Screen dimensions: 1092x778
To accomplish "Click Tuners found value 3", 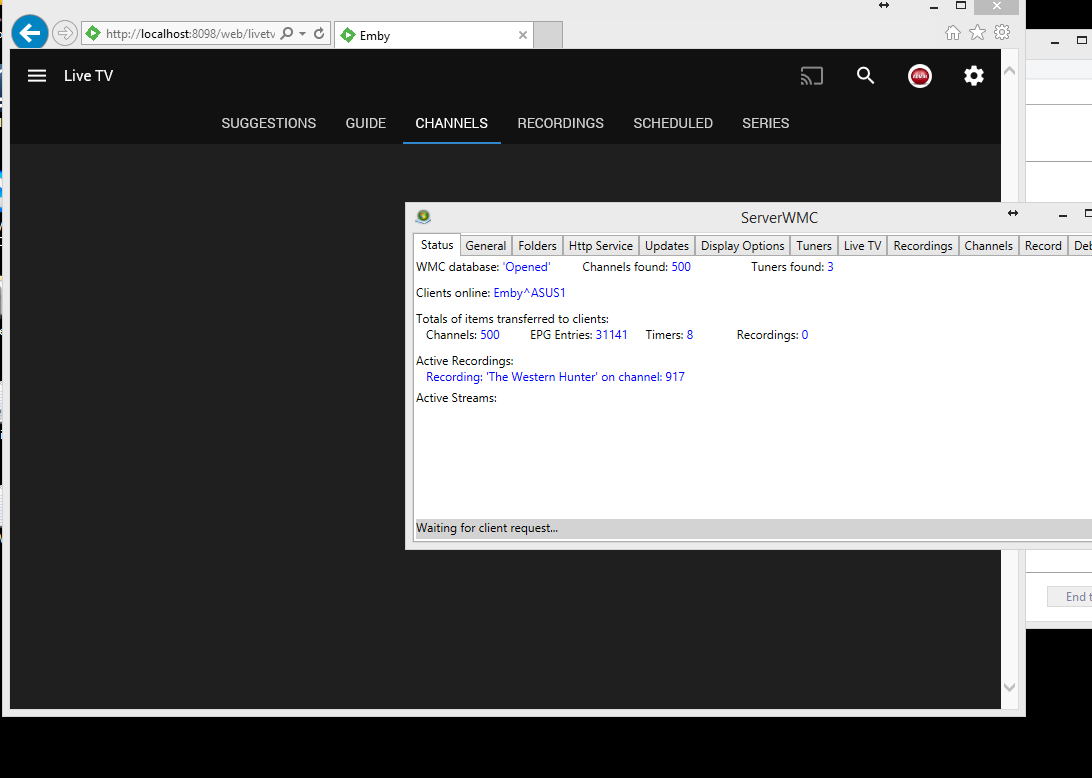I will coord(830,267).
